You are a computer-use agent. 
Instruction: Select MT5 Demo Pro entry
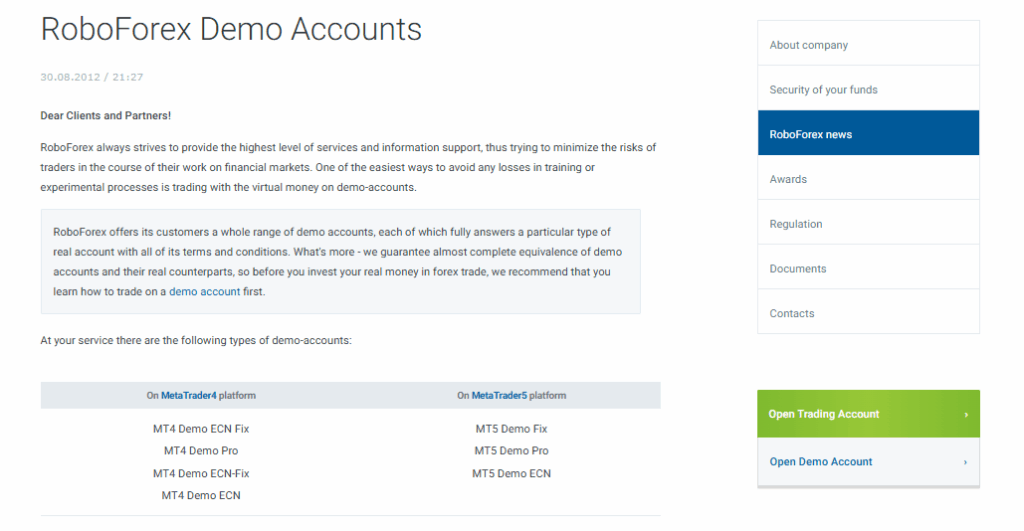click(x=511, y=451)
